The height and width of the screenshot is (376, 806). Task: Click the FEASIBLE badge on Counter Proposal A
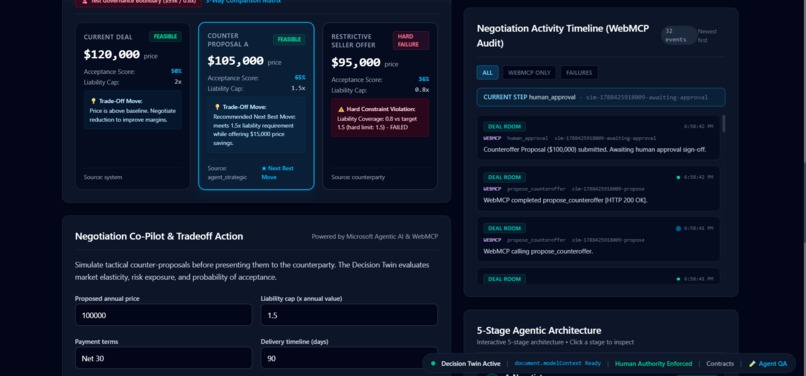click(x=289, y=40)
